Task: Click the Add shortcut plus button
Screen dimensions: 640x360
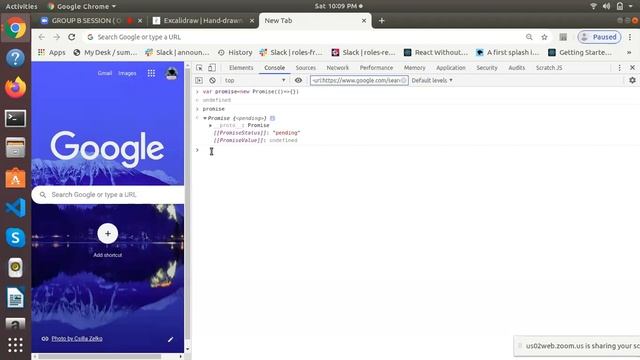Action: pos(108,233)
